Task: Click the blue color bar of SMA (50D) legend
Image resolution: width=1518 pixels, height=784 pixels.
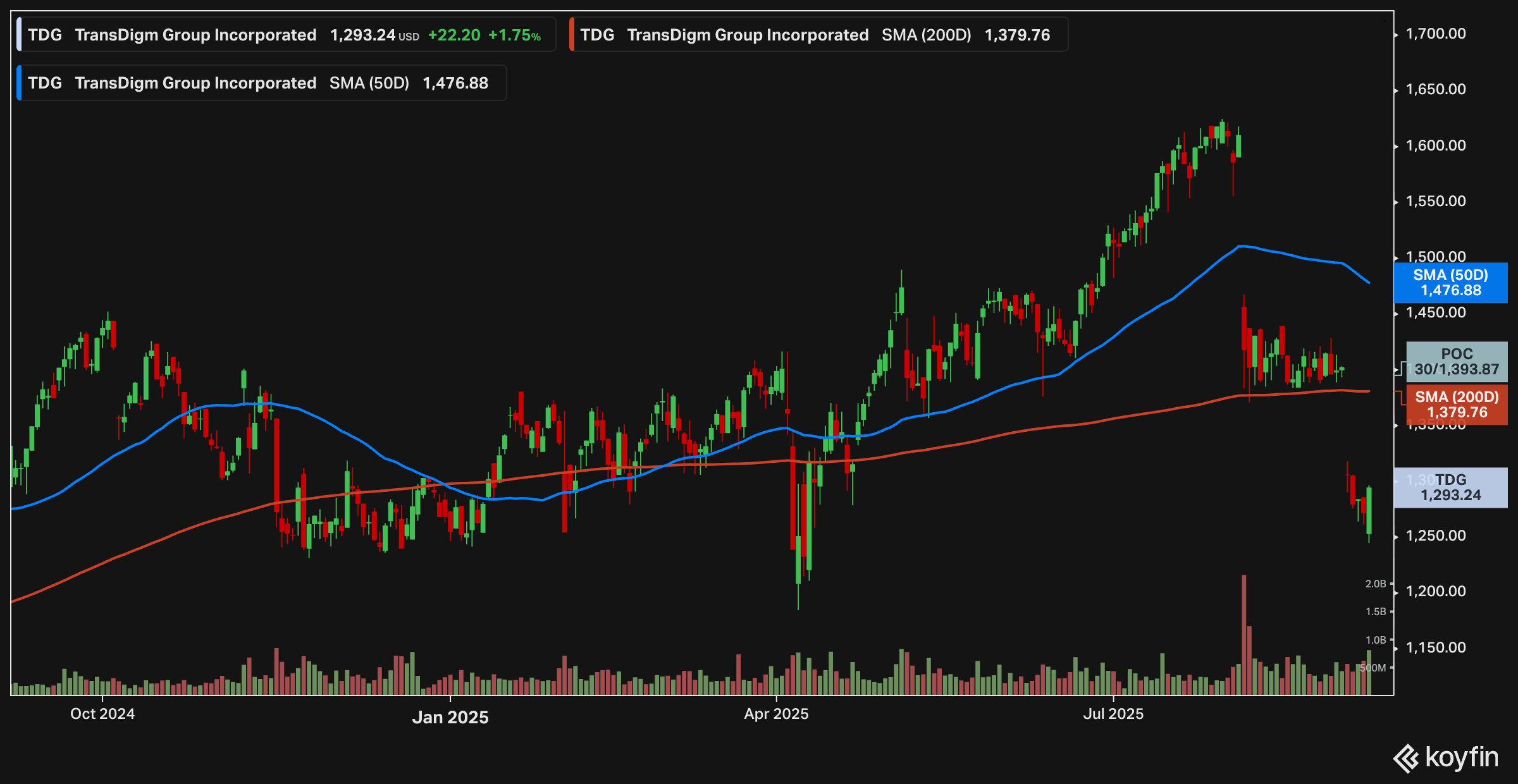Action: 19,83
